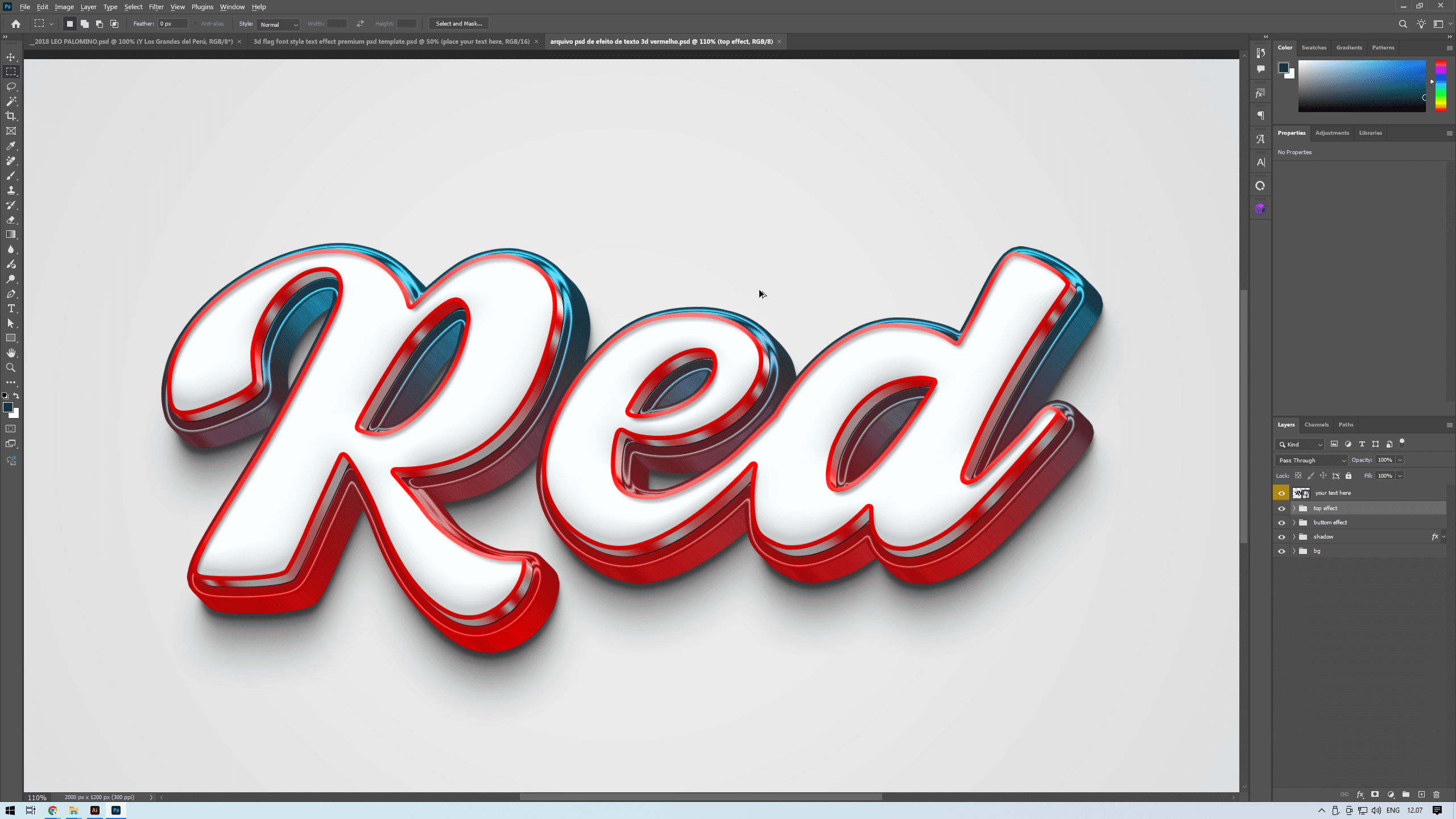Open the Filter menu
1456x819 pixels.
[x=156, y=7]
